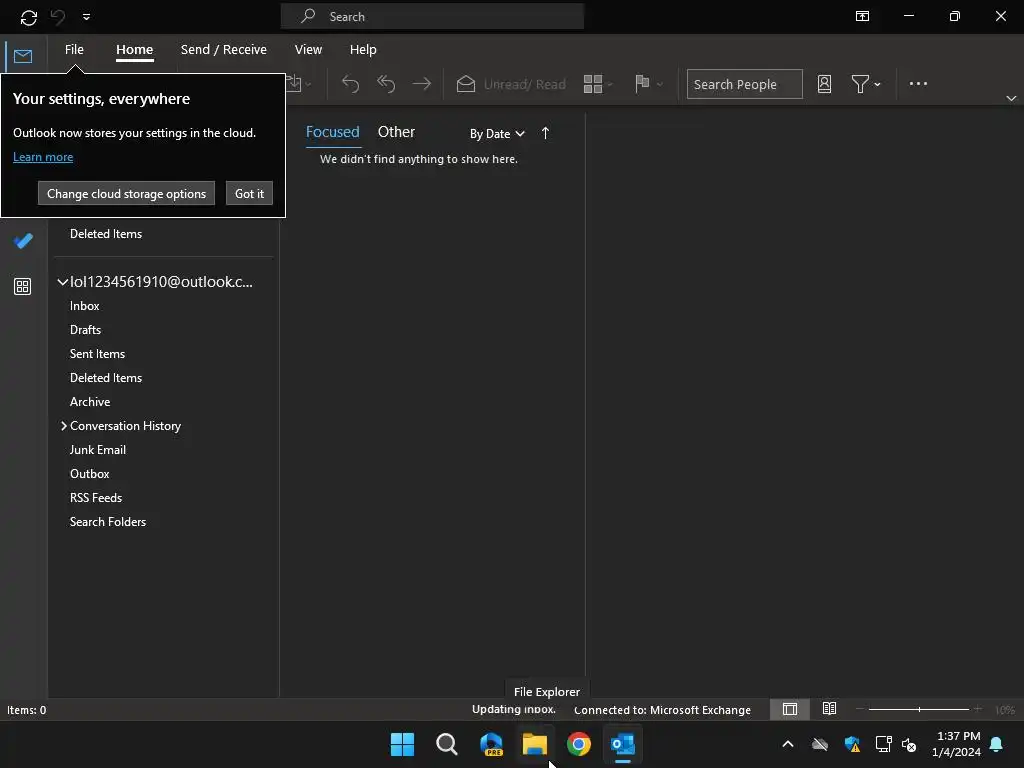This screenshot has height=768, width=1024.
Task: Open the muted volume tray icon
Action: point(909,744)
